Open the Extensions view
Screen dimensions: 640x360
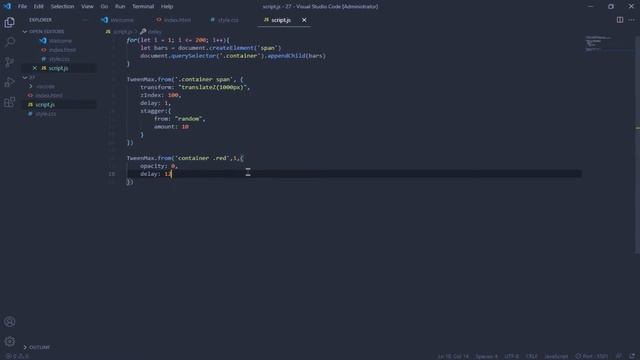(9, 102)
